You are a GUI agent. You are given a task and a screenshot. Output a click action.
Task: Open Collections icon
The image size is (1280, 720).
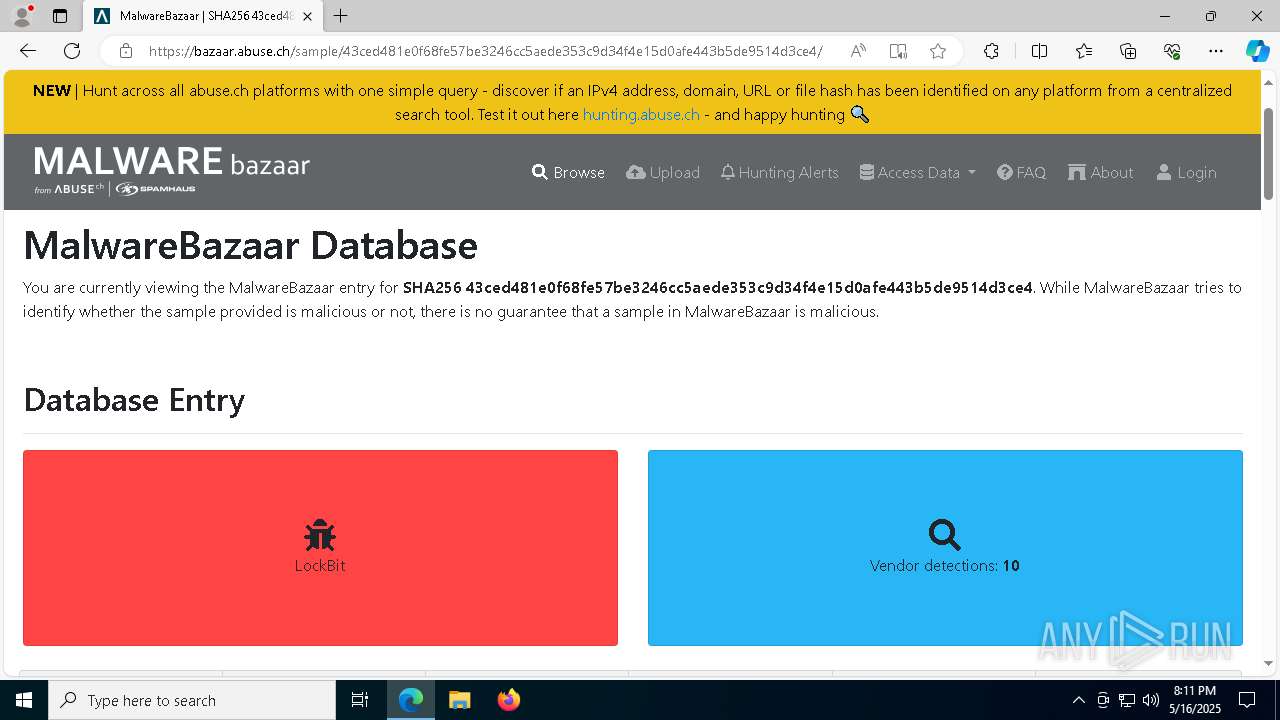[x=1128, y=51]
